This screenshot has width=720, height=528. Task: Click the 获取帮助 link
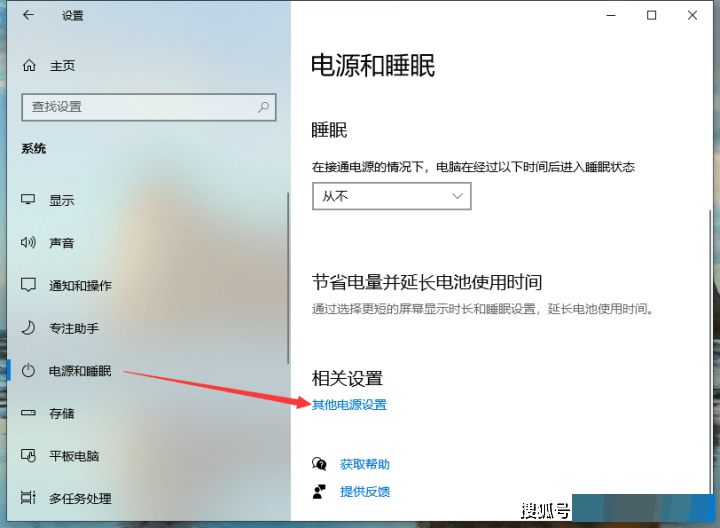(x=365, y=464)
